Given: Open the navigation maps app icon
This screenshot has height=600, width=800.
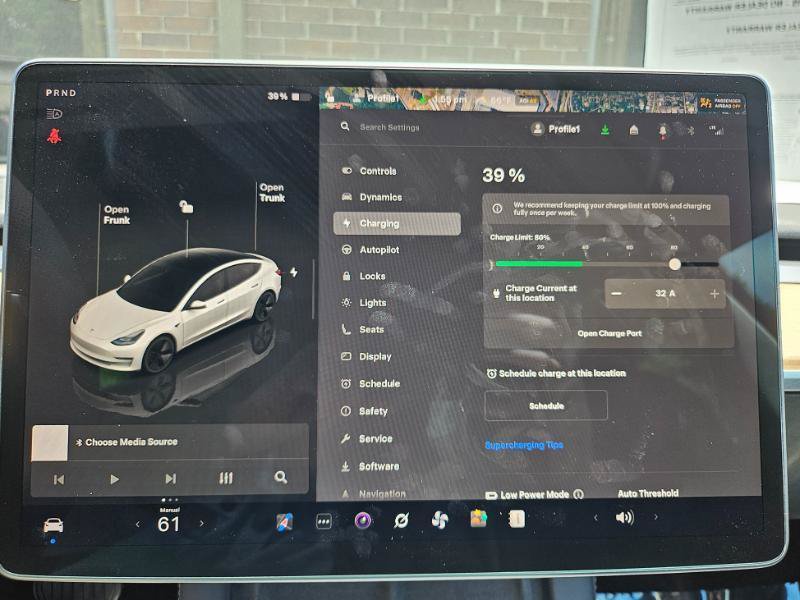Looking at the screenshot, I should pos(284,522).
